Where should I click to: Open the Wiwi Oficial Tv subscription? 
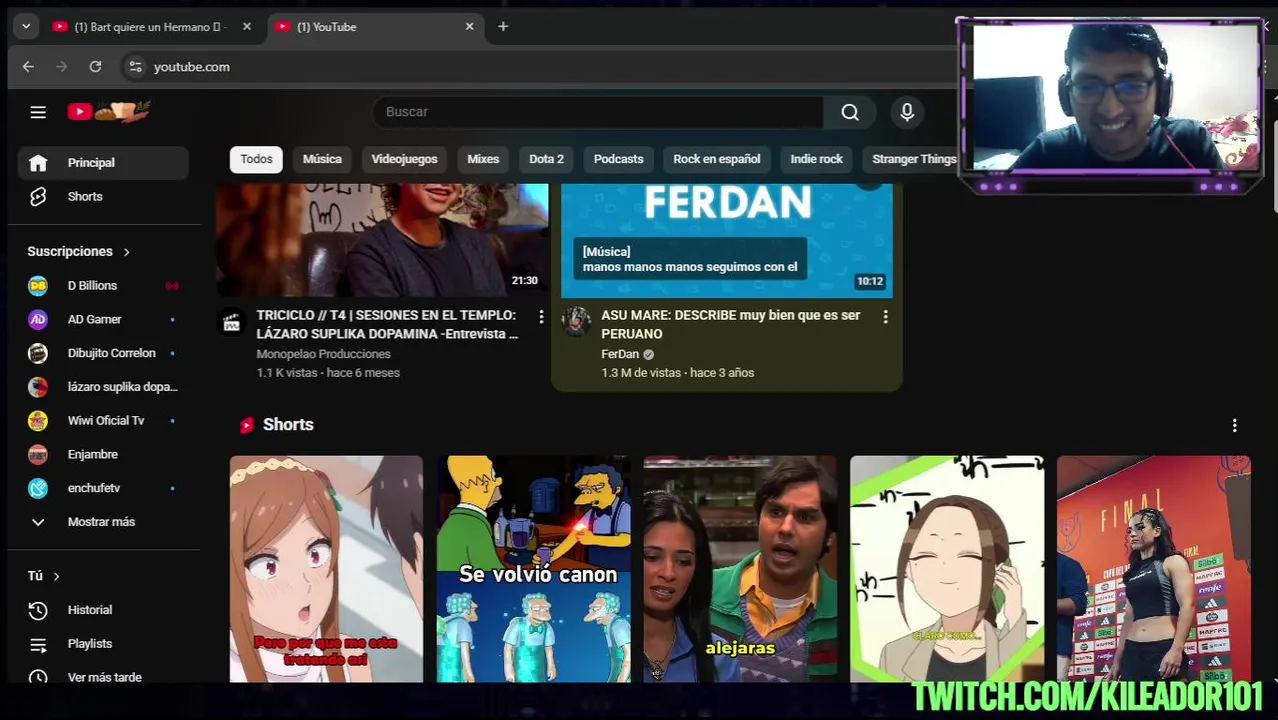tap(103, 421)
